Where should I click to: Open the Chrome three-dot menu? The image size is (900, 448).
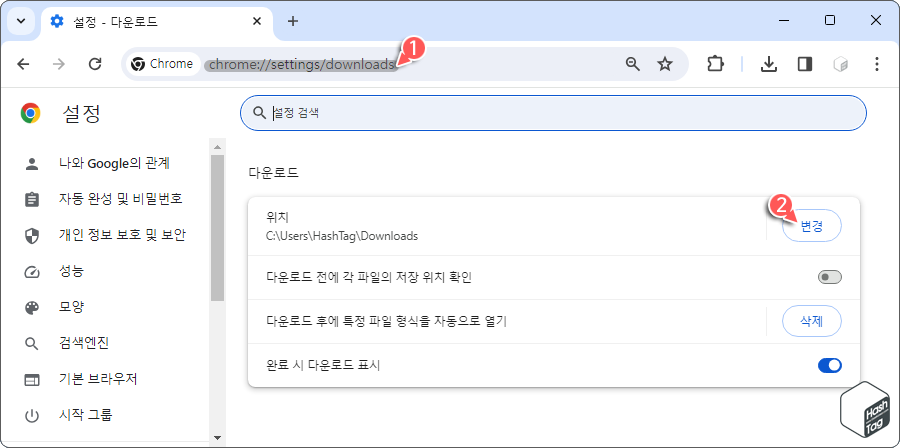(x=876, y=64)
